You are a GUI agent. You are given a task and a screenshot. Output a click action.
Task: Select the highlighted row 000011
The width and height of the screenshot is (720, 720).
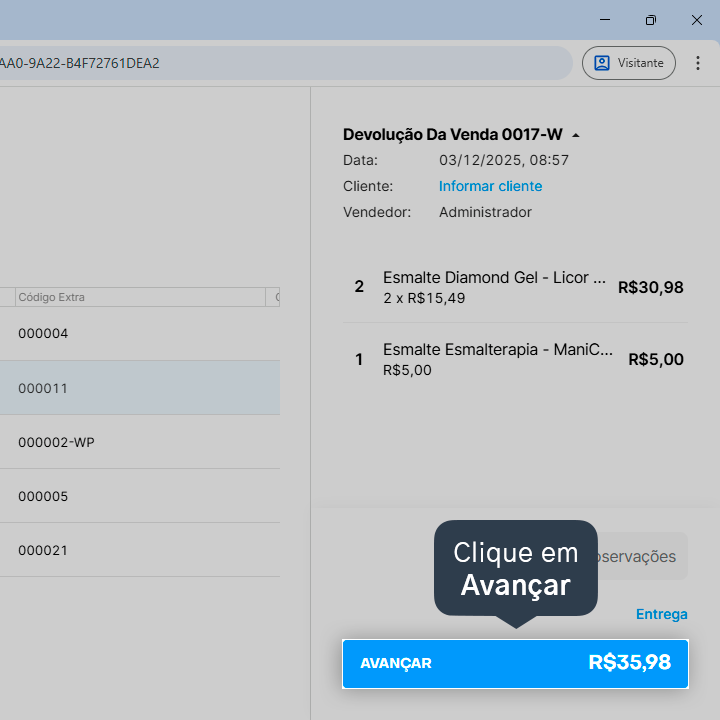click(140, 388)
